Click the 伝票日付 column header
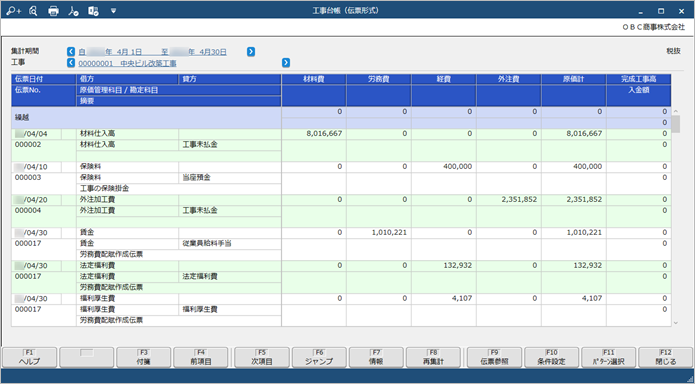This screenshot has height=384, width=695. click(44, 79)
